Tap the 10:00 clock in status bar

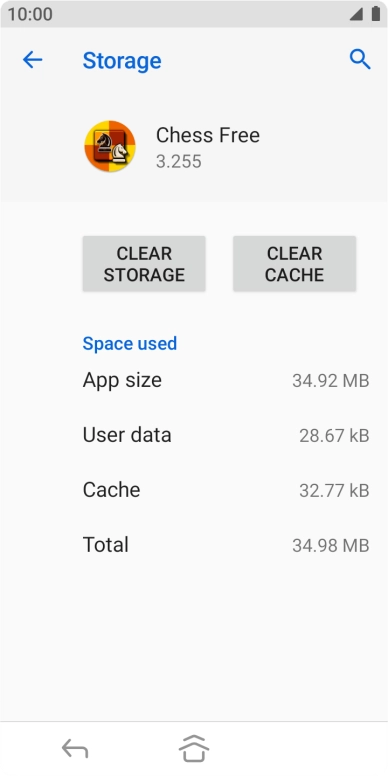30,14
